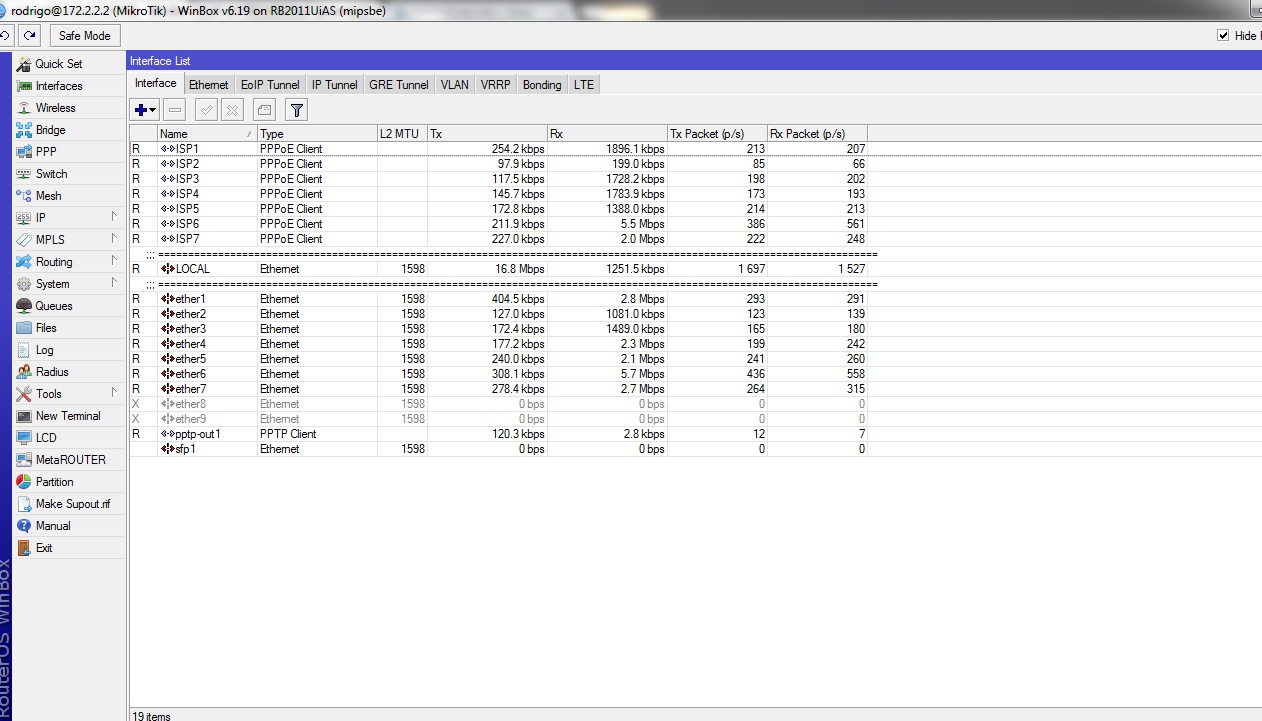Select the Interface tab
This screenshot has height=721, width=1262.
156,84
